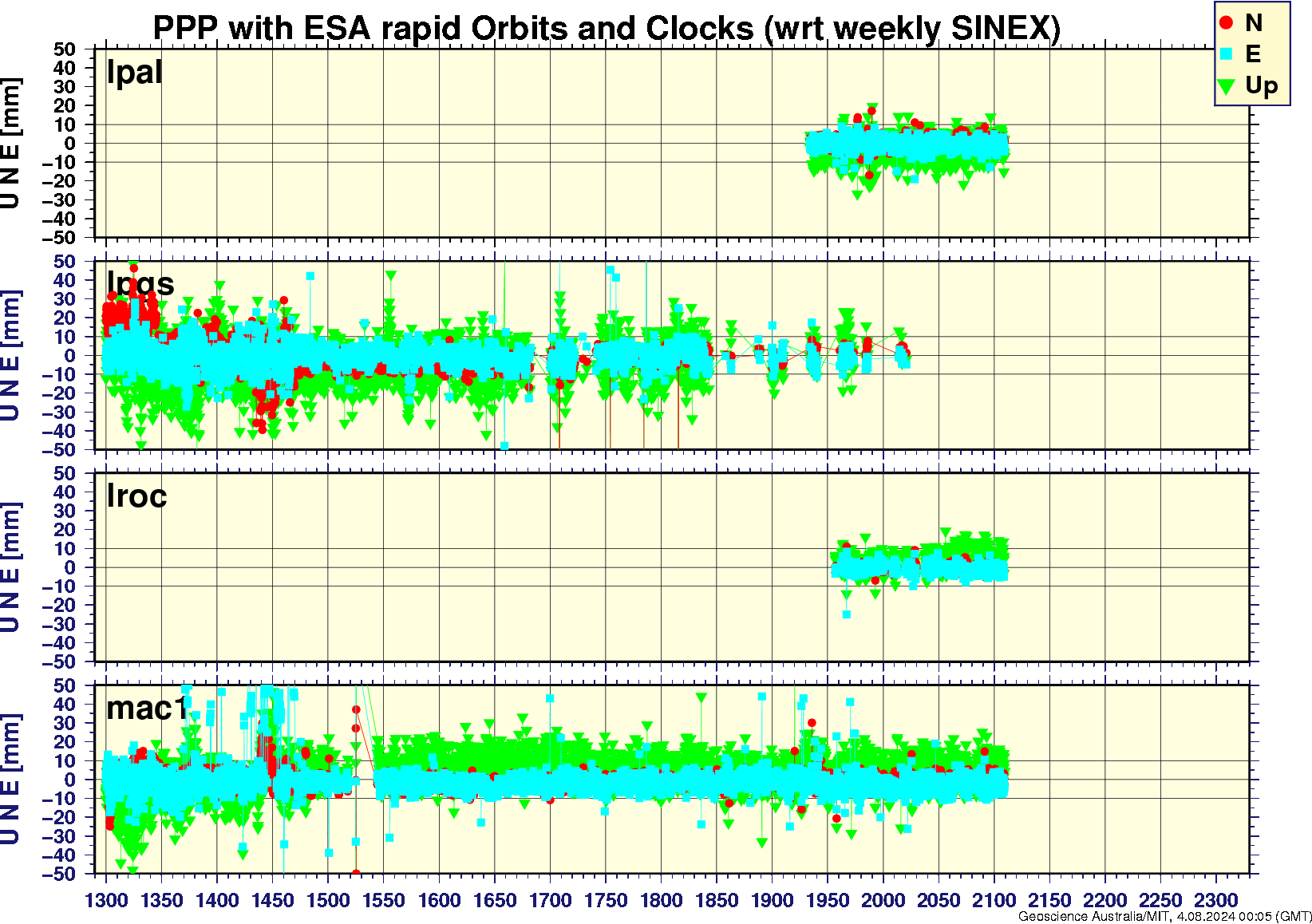Viewport: 1312px width, 924px height.
Task: Click the 'lpgs' station label
Action: click(x=140, y=285)
